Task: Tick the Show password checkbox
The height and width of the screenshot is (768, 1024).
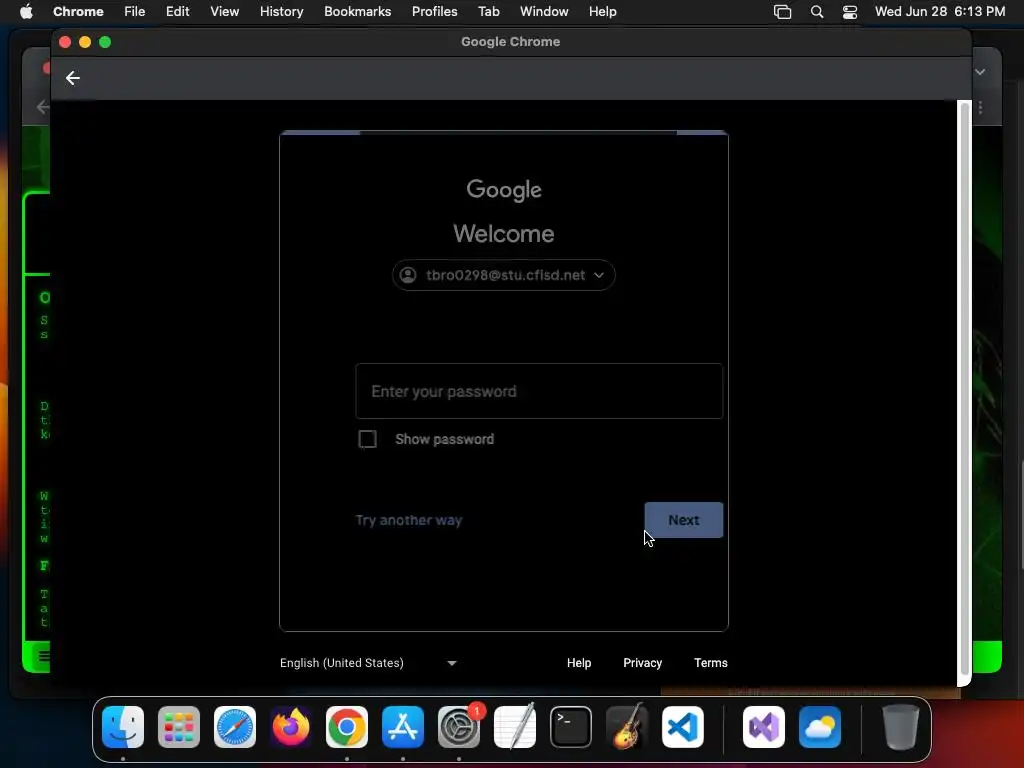Action: (368, 439)
